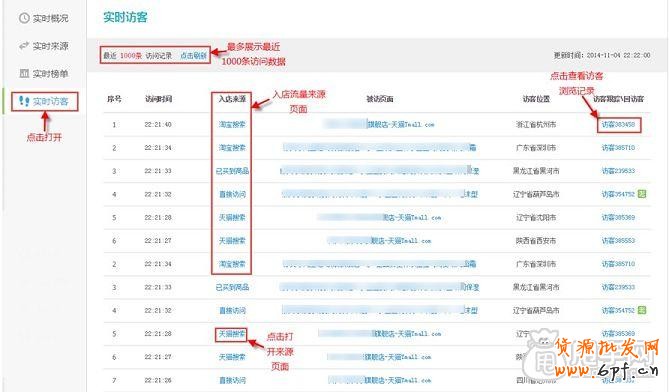The image size is (669, 392).
Task: Click the 浙江省杭州市 location cell
Action: [x=536, y=125]
